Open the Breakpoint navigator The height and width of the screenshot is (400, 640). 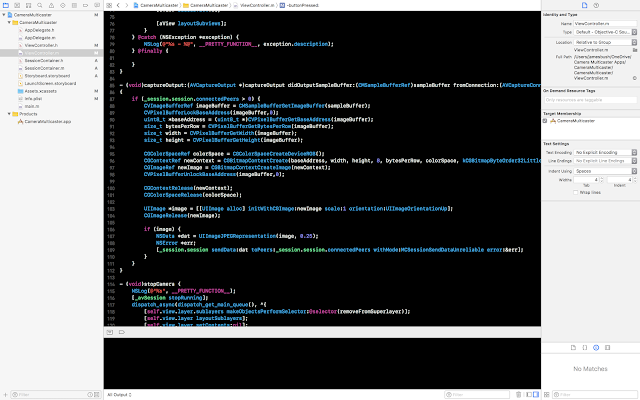tap(86, 5)
